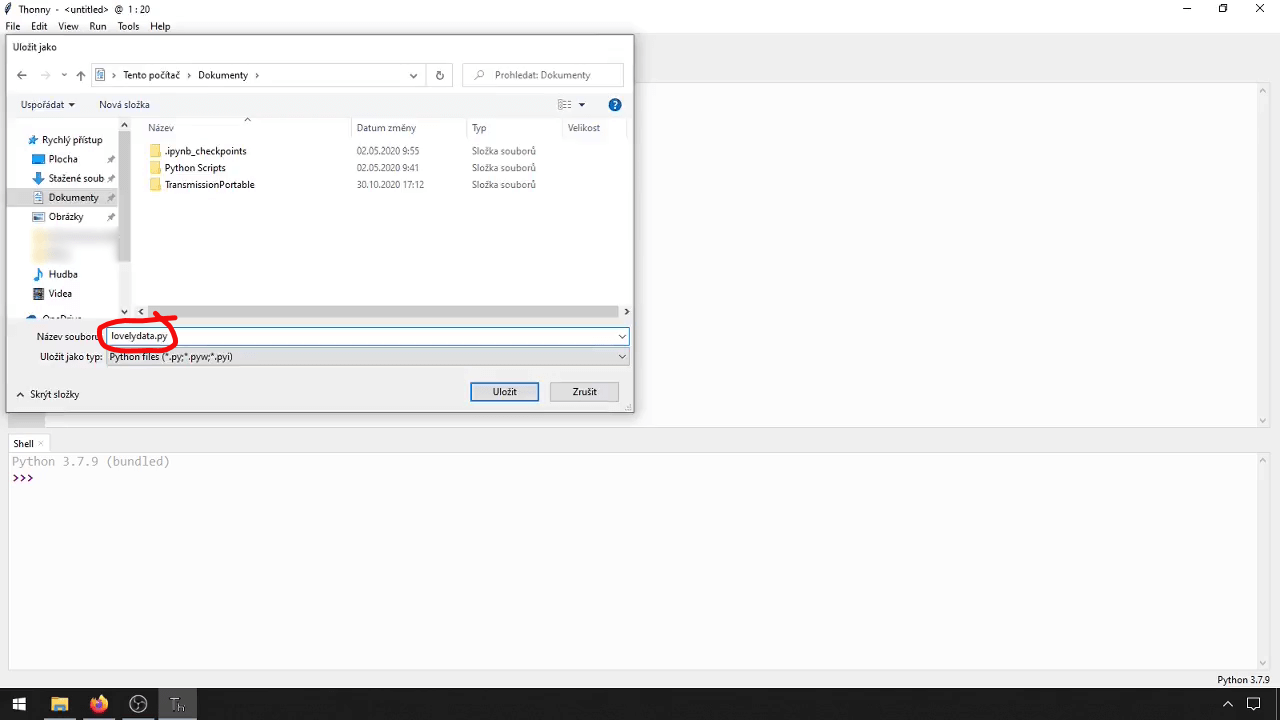Click the Thonny editor vertical scrollbar
Viewport: 1280px width, 720px height.
click(x=1263, y=255)
